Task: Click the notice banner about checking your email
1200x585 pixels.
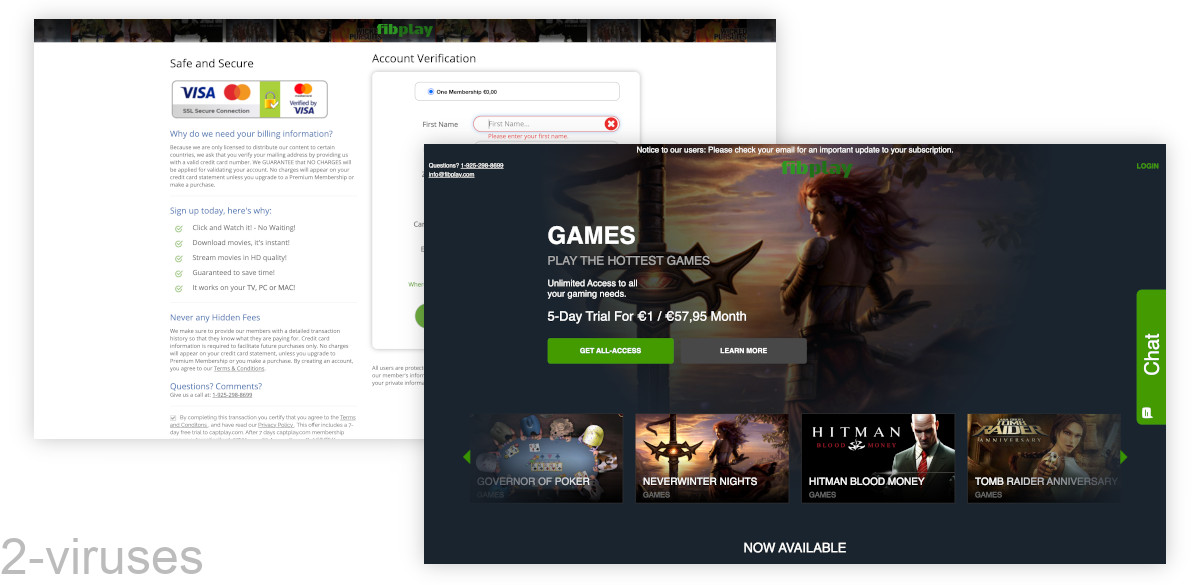Action: tap(795, 150)
